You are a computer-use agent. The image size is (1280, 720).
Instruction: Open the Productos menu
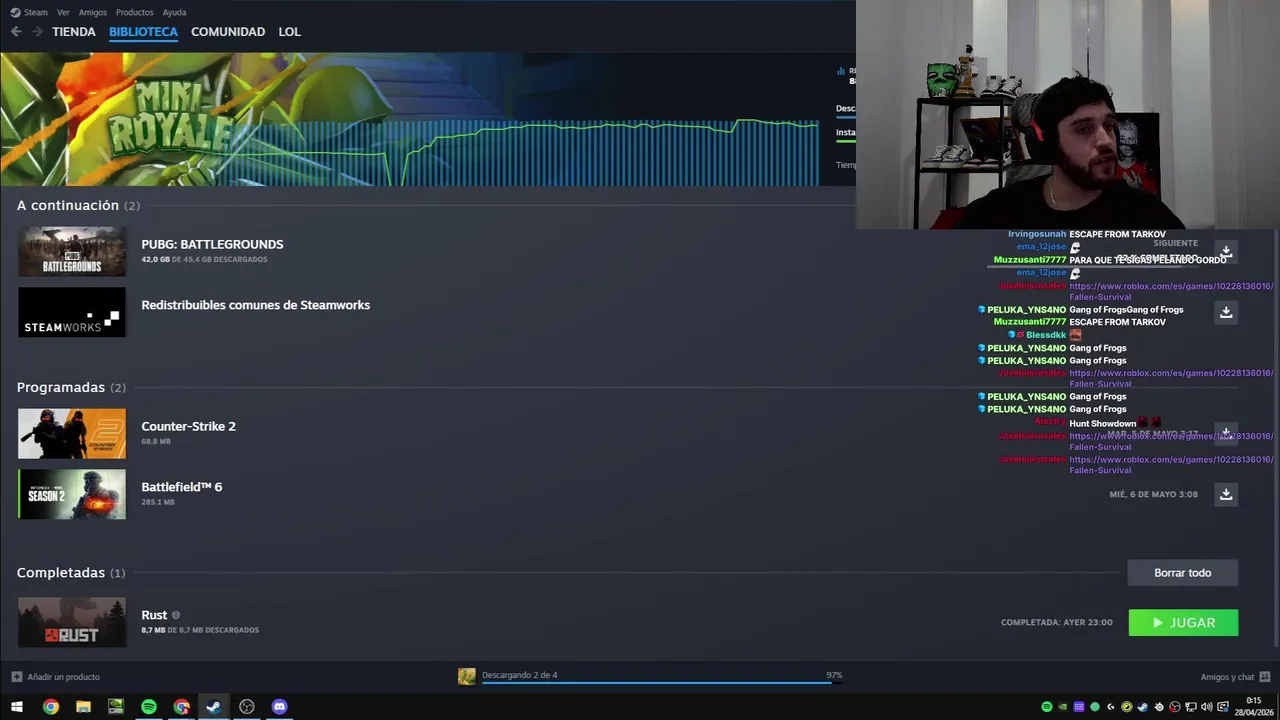tap(134, 12)
